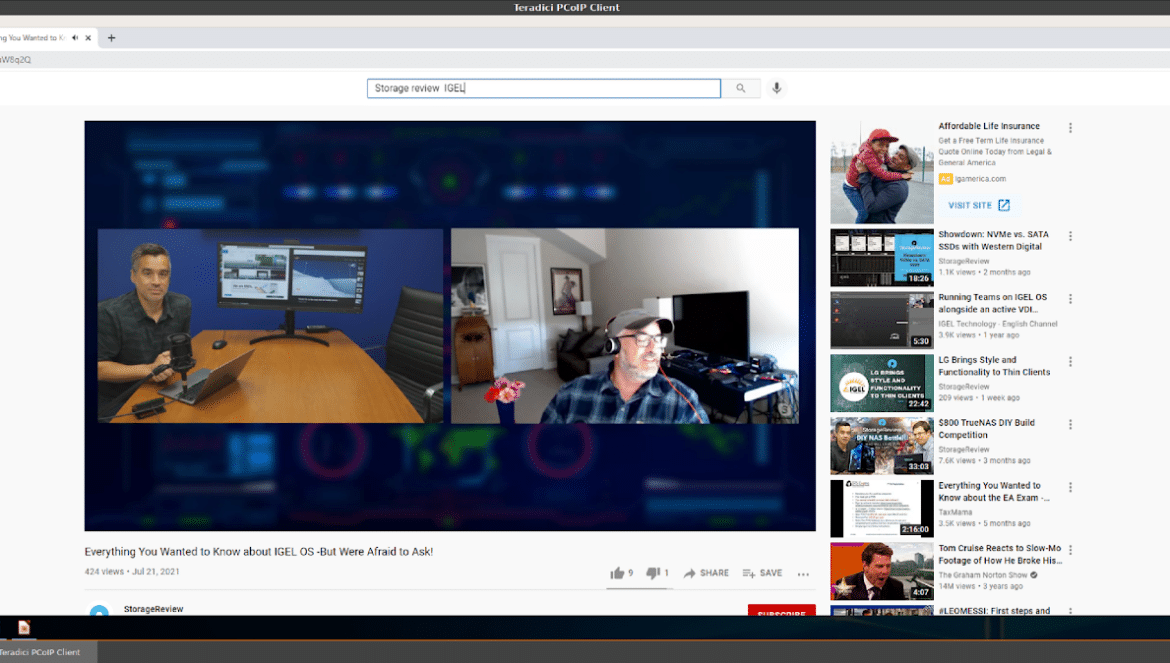
Task: Start voice search with the microphone icon
Action: (x=777, y=88)
